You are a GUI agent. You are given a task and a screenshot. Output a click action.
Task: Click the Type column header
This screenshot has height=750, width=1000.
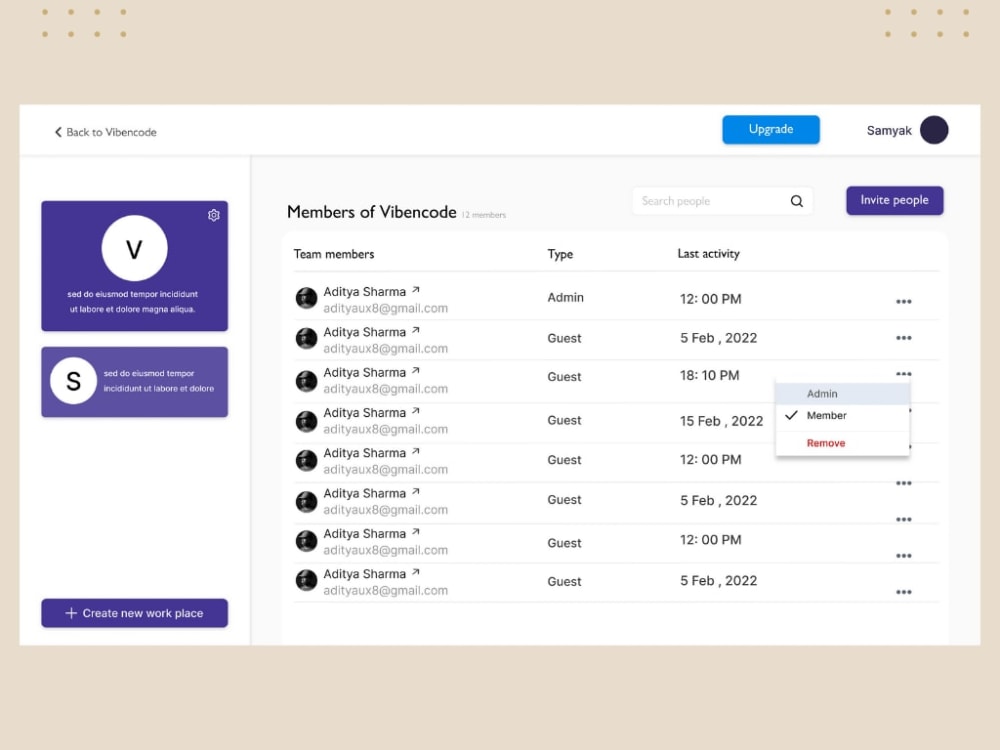pyautogui.click(x=560, y=254)
